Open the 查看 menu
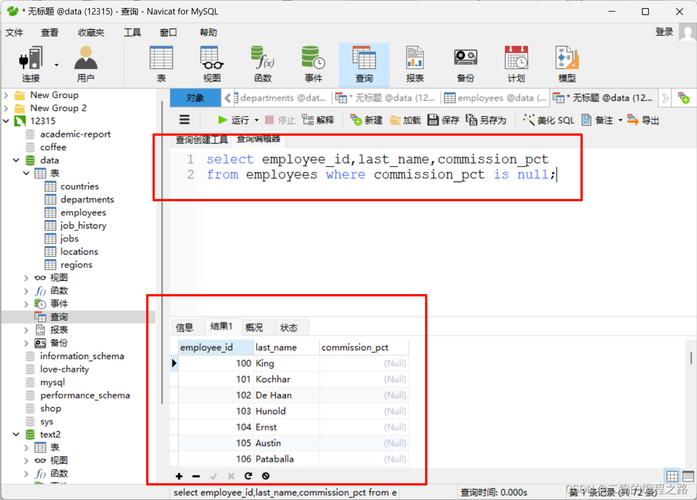Viewport: 697px width, 500px height. (50, 32)
